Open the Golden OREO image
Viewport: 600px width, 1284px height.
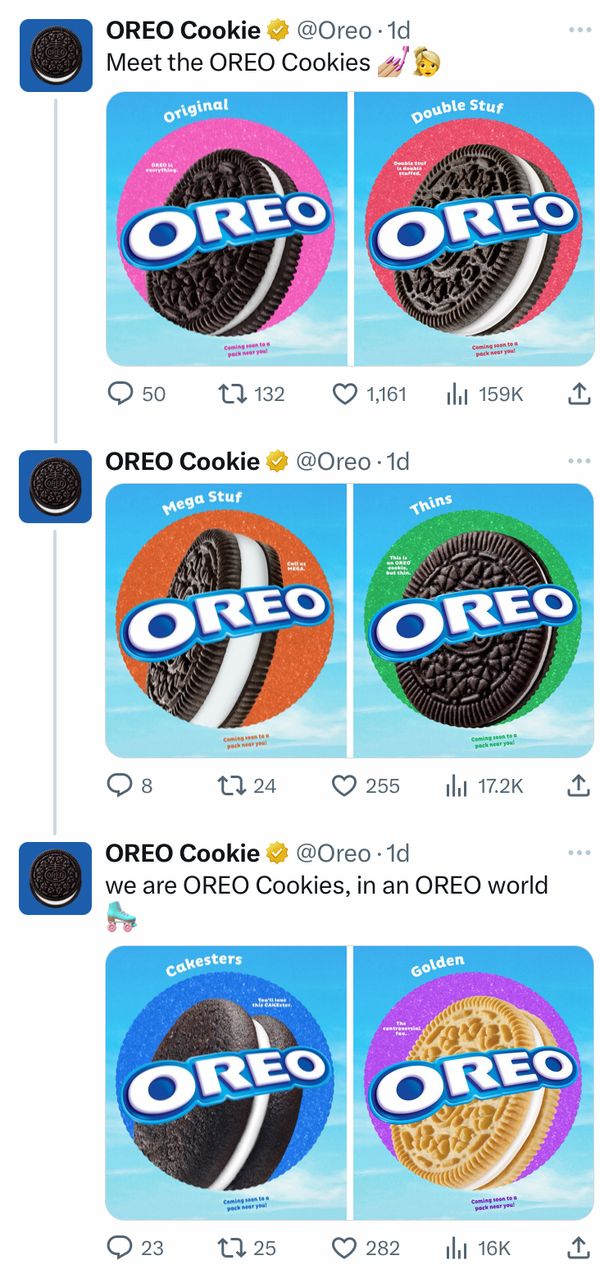pyautogui.click(x=474, y=1082)
